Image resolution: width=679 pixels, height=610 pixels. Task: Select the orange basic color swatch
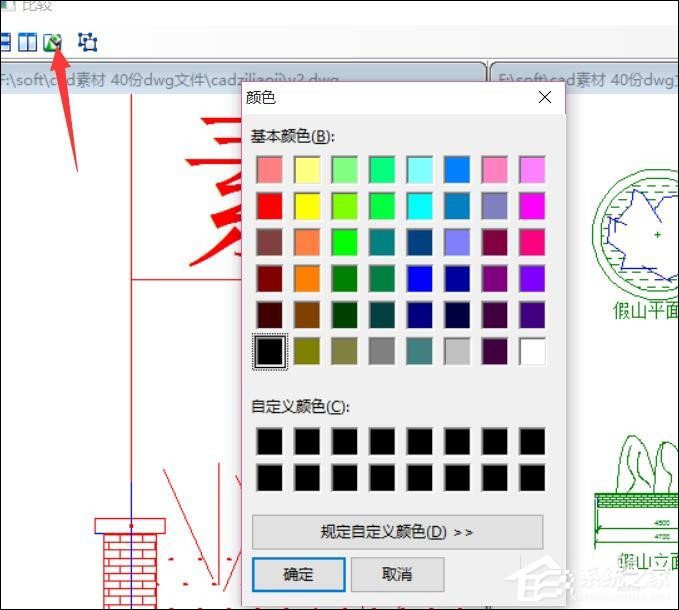pos(308,278)
